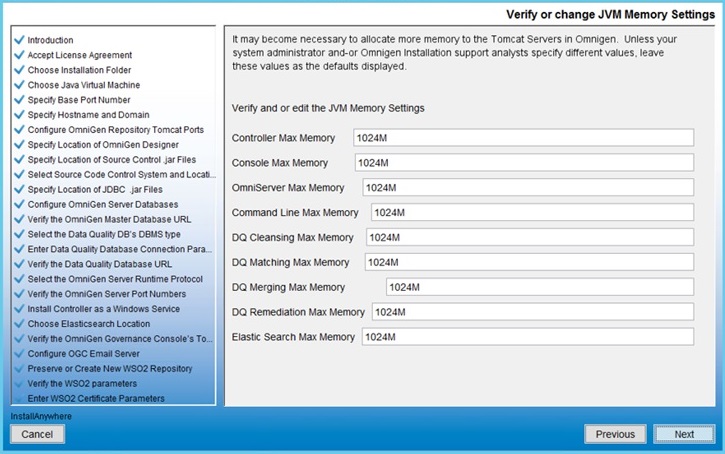Click the checkmark beside Specify Base Port Number
Viewport: 725px width, 454px height.
19,99
